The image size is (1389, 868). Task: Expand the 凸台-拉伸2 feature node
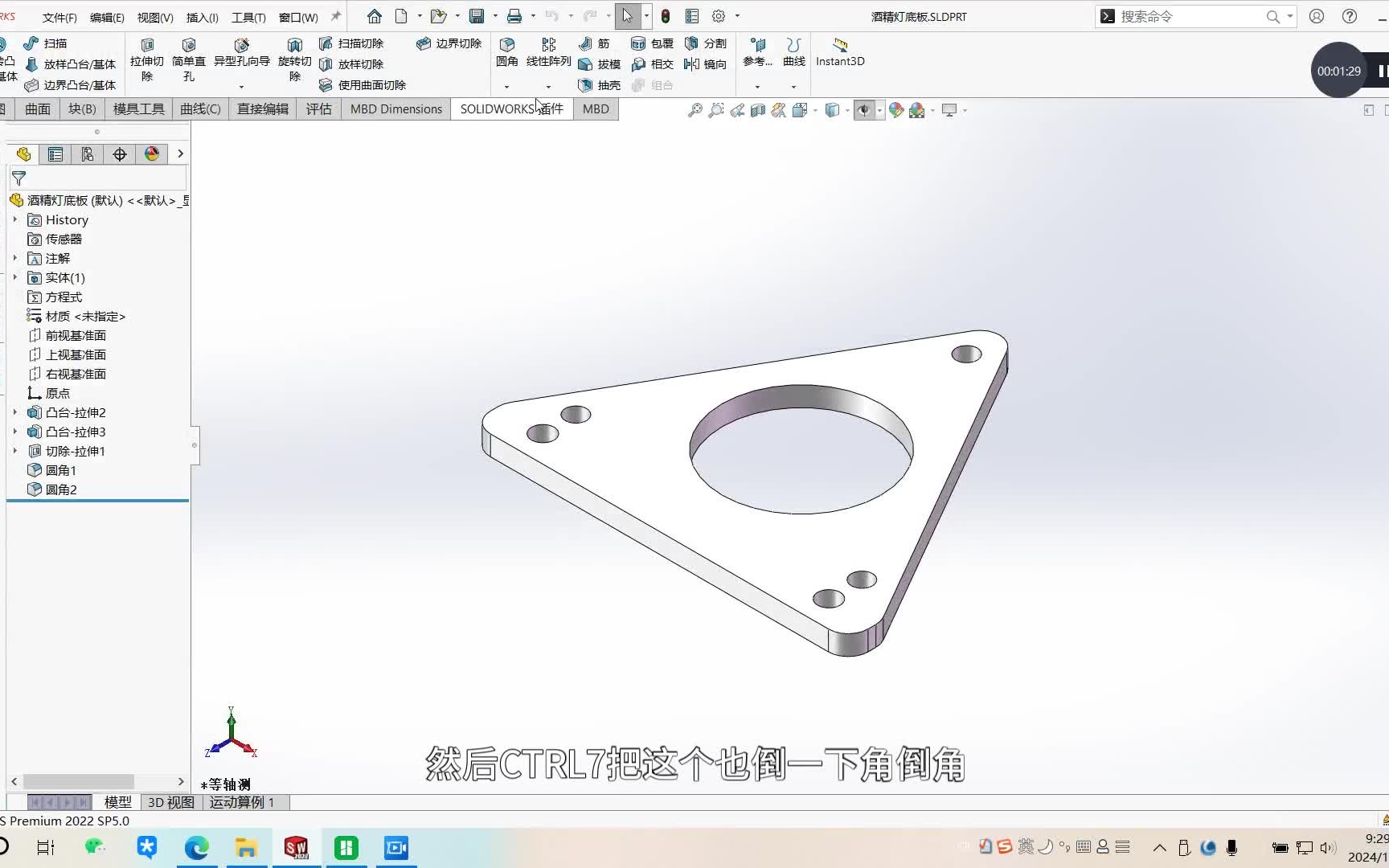coord(14,412)
